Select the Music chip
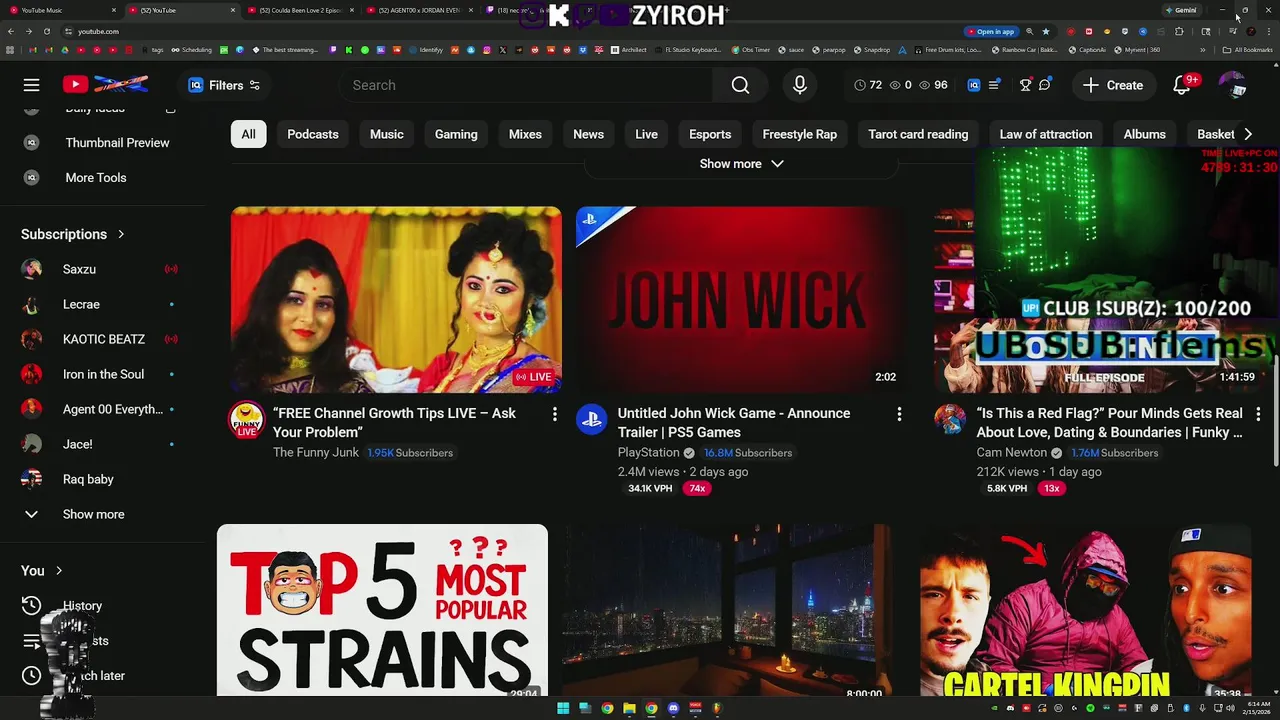The image size is (1280, 720). (387, 134)
